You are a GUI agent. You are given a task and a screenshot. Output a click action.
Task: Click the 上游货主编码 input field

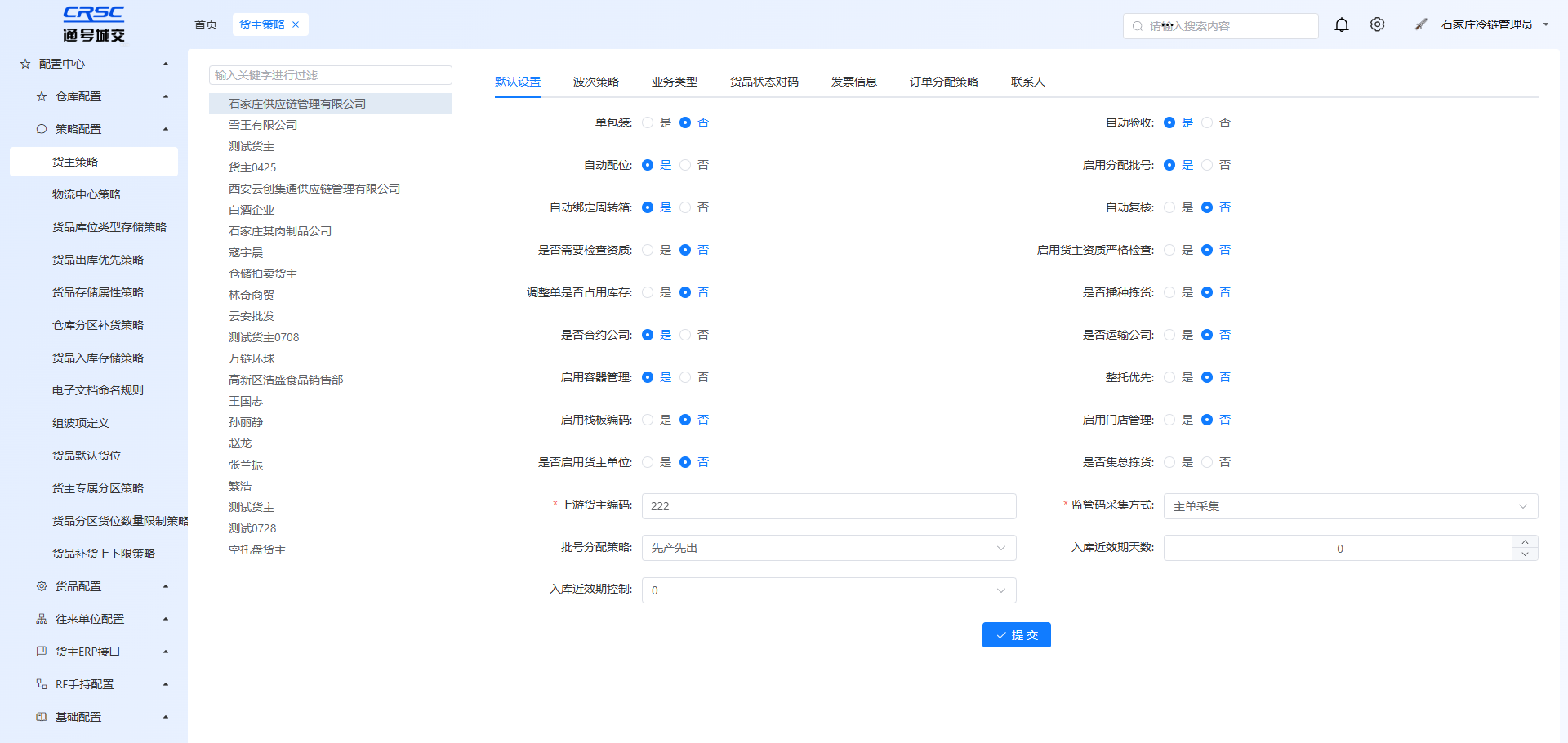pos(829,506)
